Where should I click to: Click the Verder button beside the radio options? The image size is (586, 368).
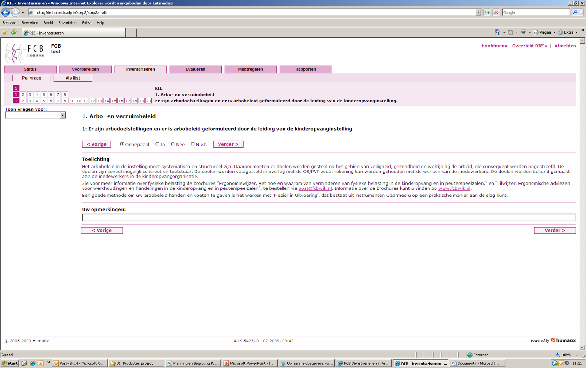coord(228,144)
